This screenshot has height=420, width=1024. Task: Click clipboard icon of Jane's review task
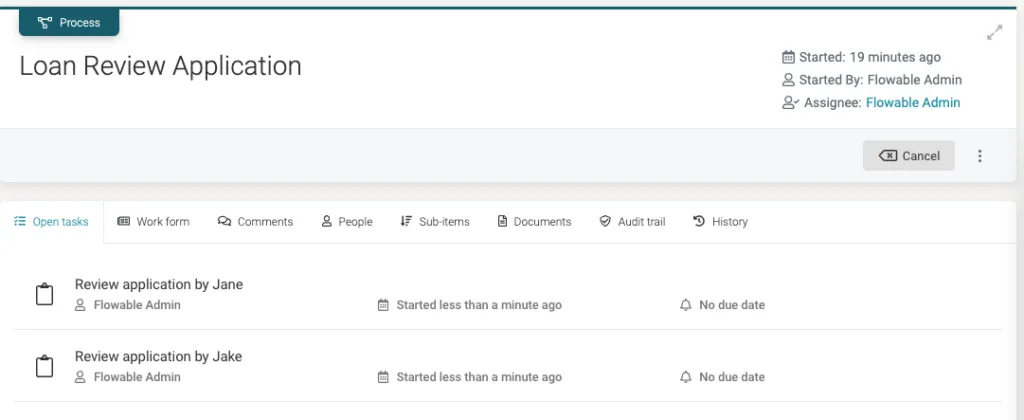pyautogui.click(x=44, y=295)
